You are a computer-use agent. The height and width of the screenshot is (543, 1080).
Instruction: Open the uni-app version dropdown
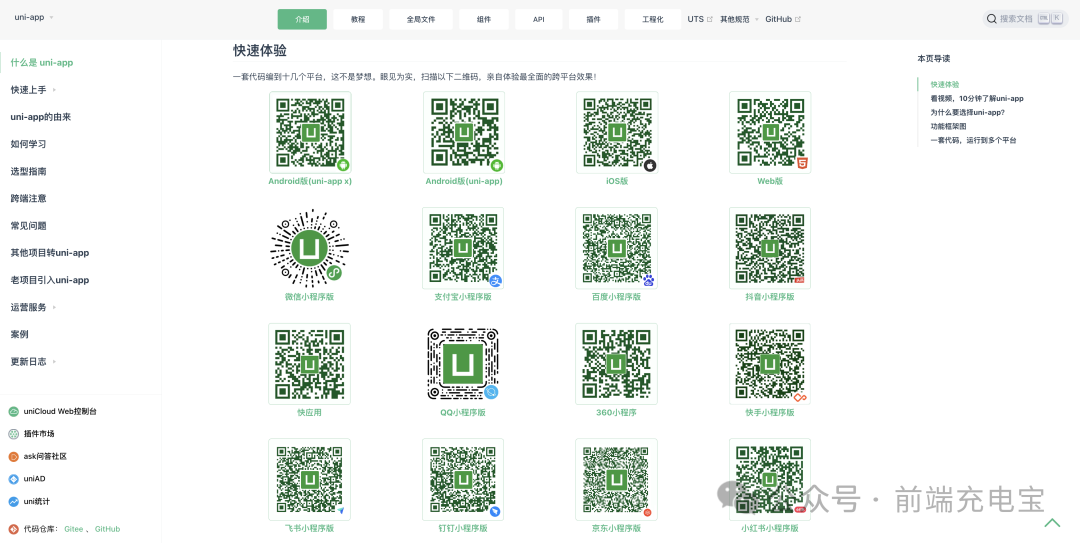[34, 17]
